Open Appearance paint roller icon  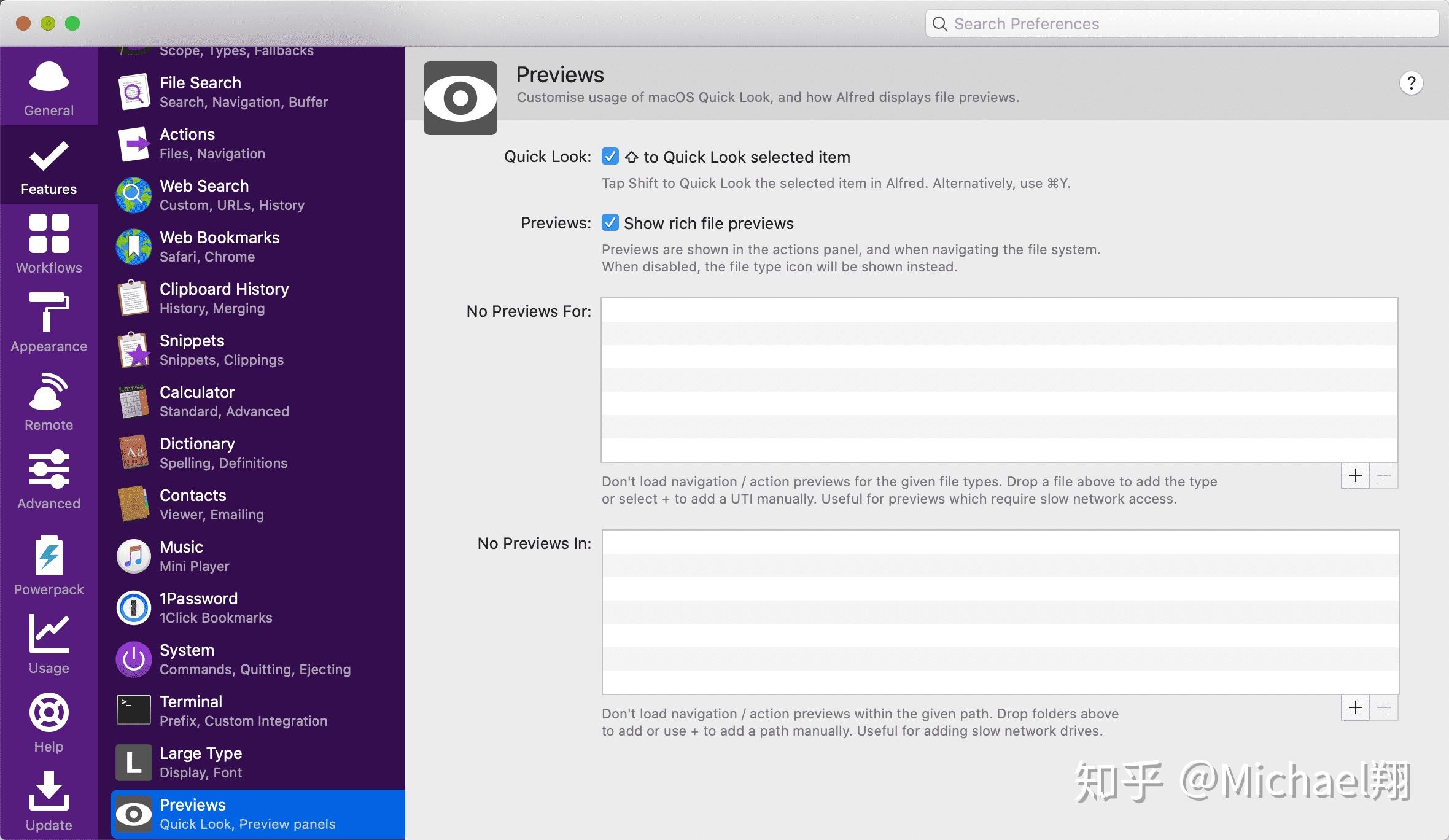[49, 313]
